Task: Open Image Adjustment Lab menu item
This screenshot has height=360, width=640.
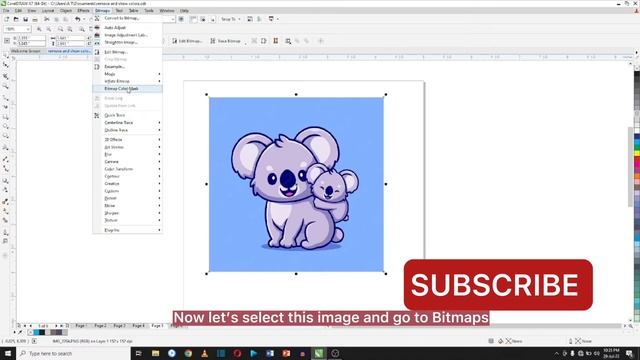Action: pyautogui.click(x=128, y=35)
